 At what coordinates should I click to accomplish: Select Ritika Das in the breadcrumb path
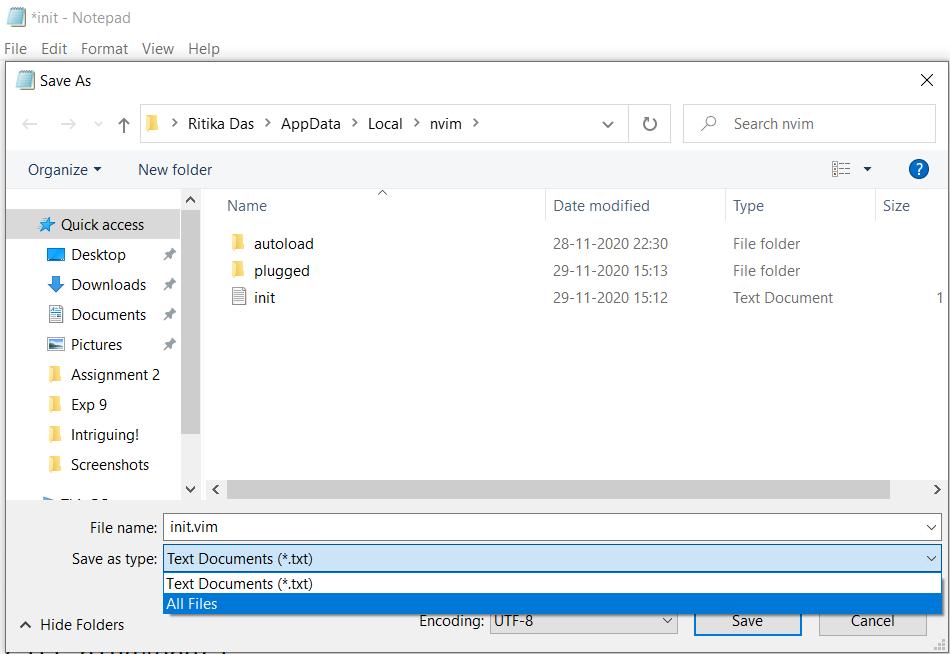point(221,124)
